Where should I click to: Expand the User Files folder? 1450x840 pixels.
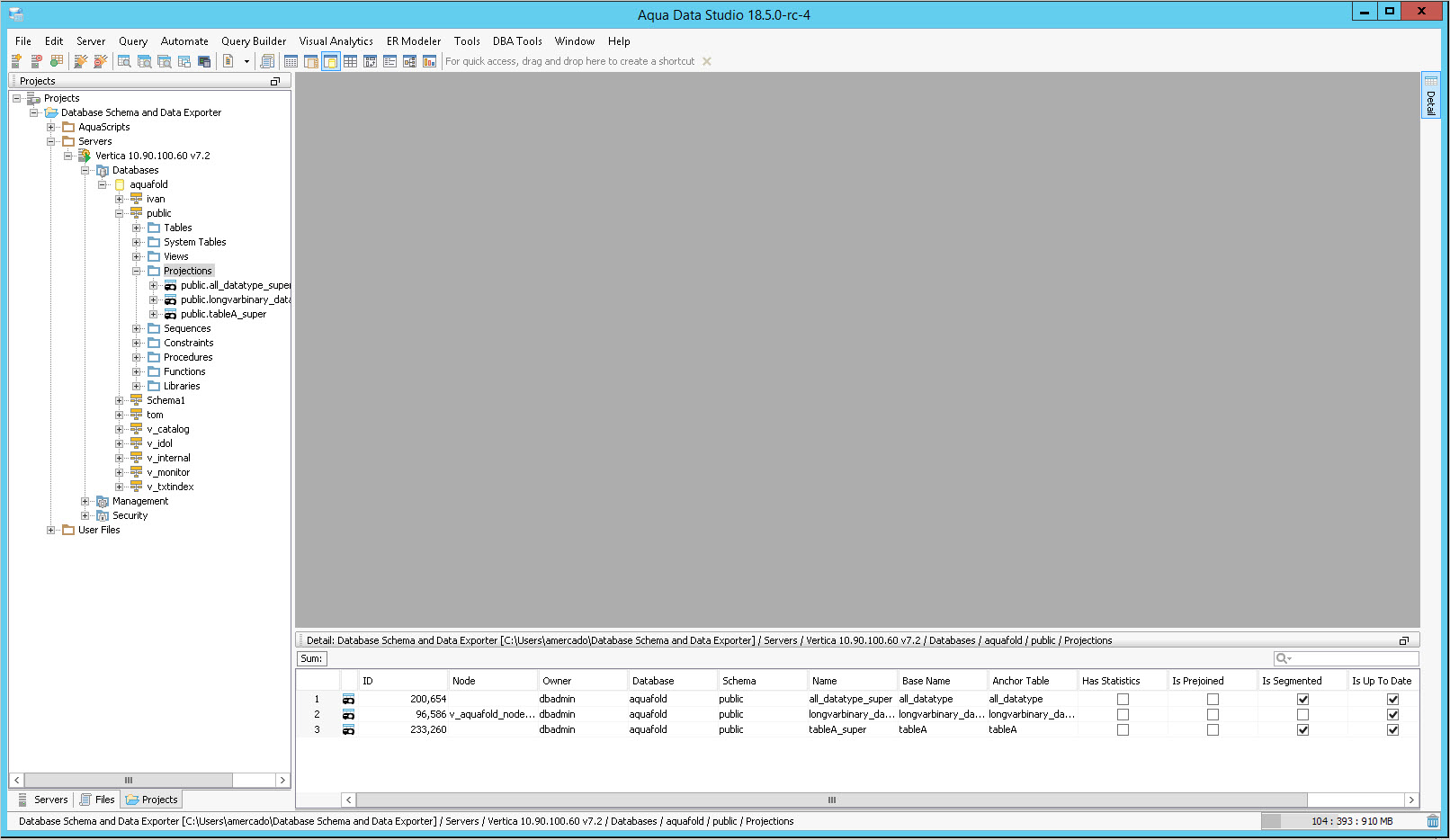(51, 530)
